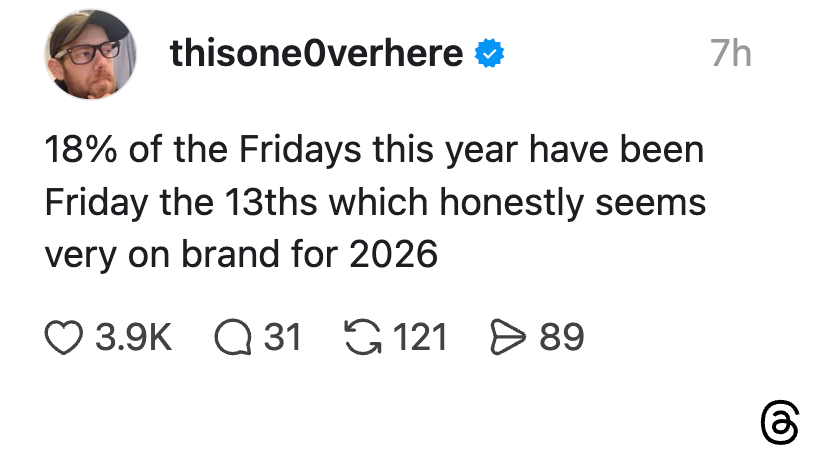Open replies via the speech bubble icon

tap(232, 337)
